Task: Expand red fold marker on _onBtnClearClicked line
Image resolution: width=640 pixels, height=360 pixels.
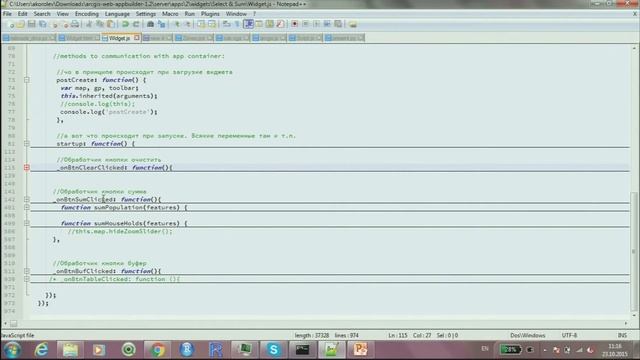Action: 27,168
